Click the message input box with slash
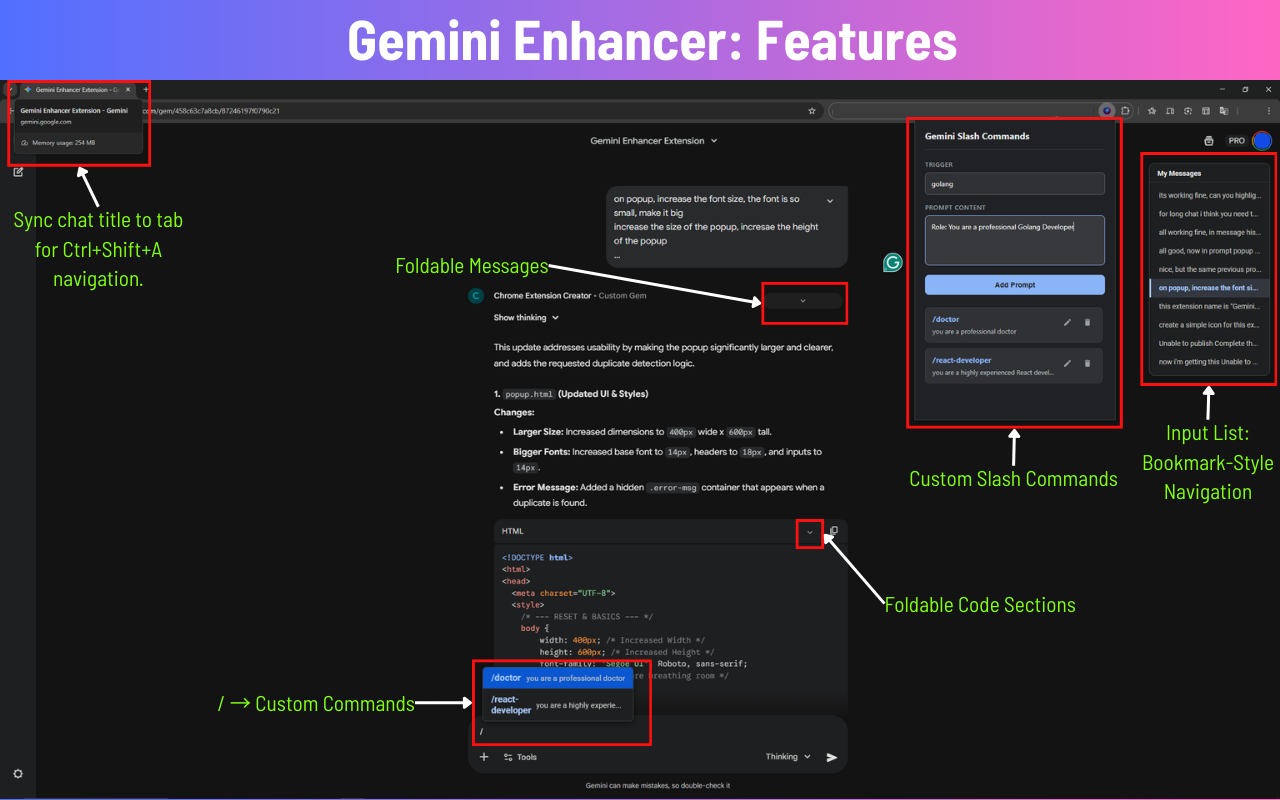This screenshot has height=800, width=1280. (657, 732)
